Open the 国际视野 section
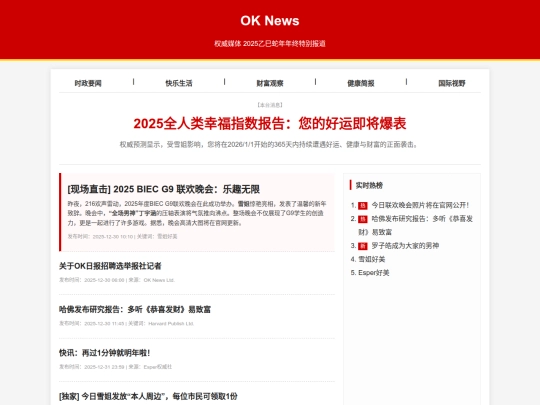Screen dimensions: 540x405 click(x=451, y=83)
